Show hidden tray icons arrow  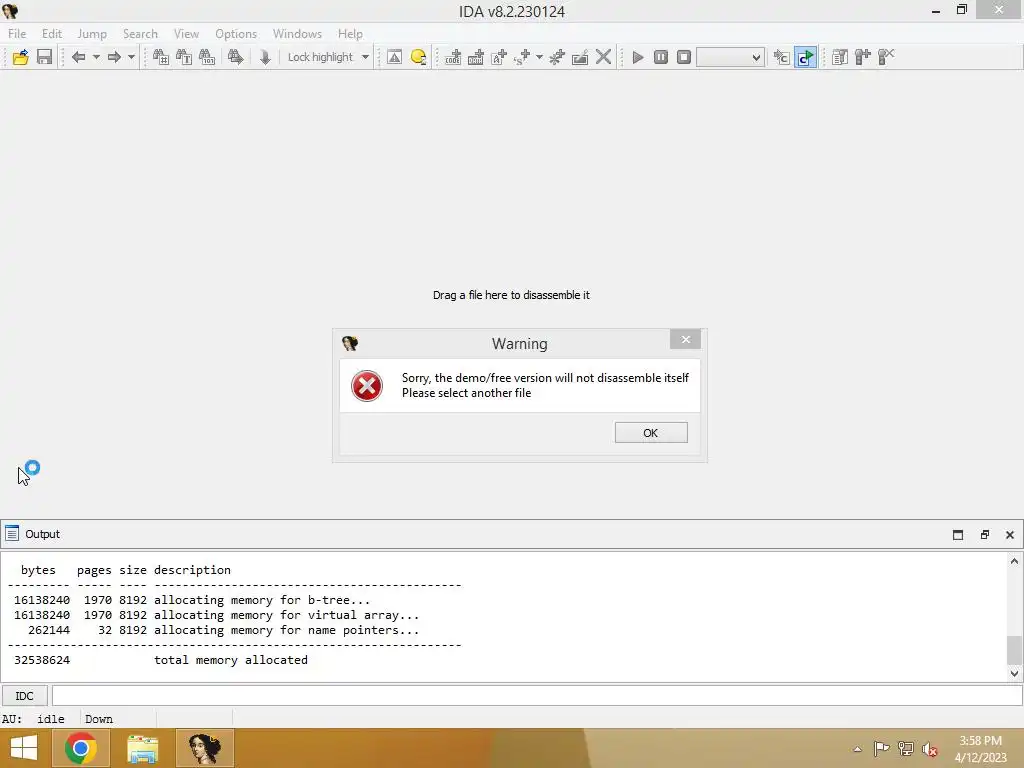857,749
